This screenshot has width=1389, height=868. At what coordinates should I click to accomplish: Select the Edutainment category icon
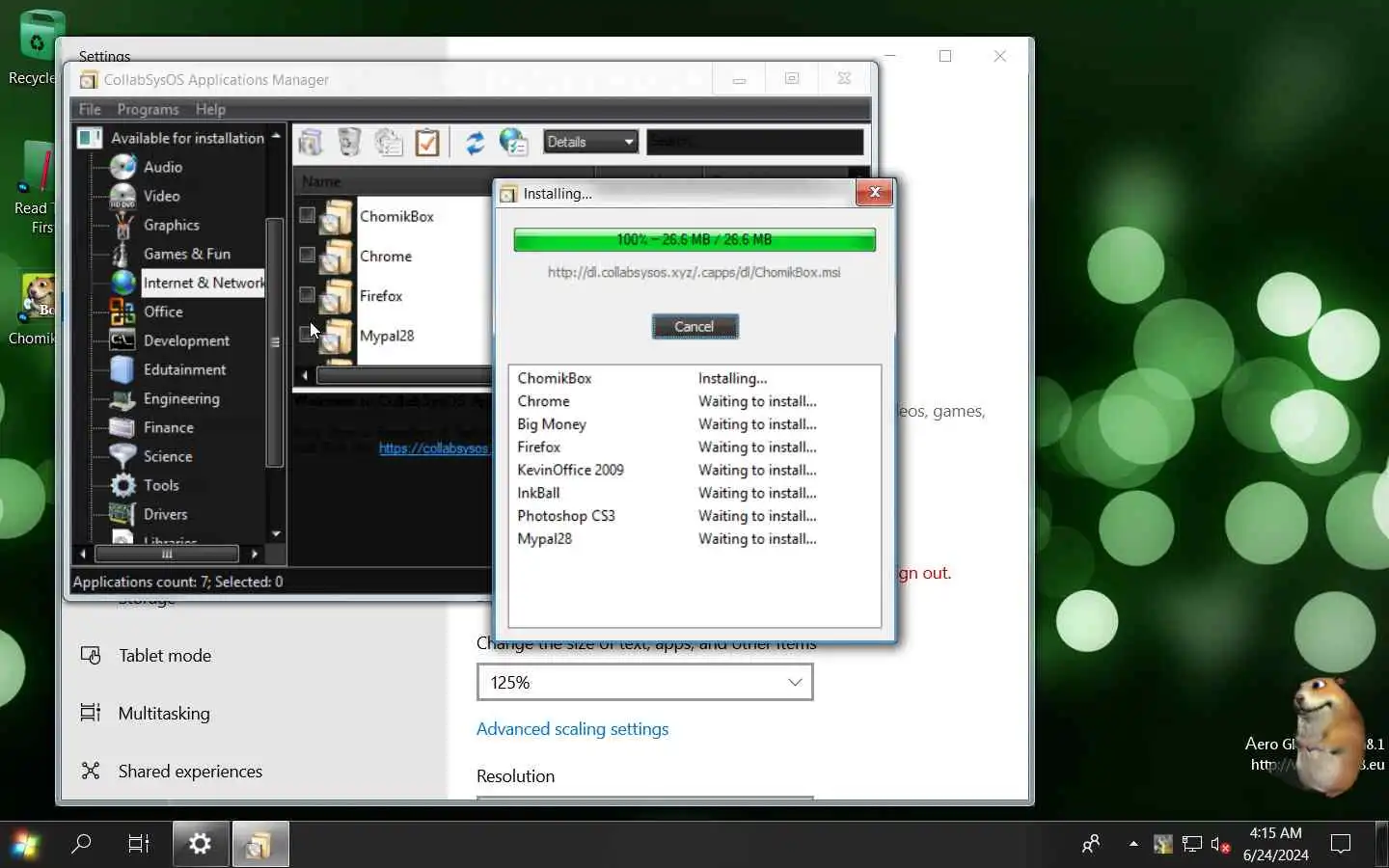(x=123, y=369)
